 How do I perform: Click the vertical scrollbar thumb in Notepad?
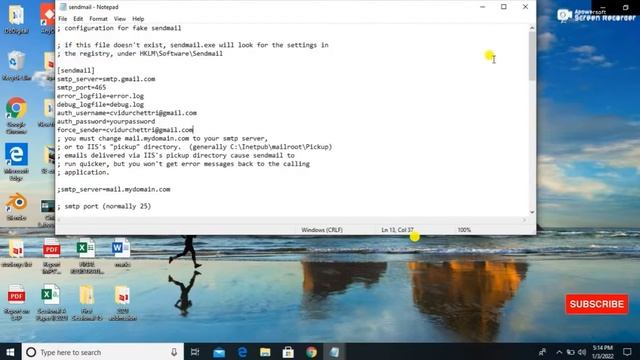532,56
